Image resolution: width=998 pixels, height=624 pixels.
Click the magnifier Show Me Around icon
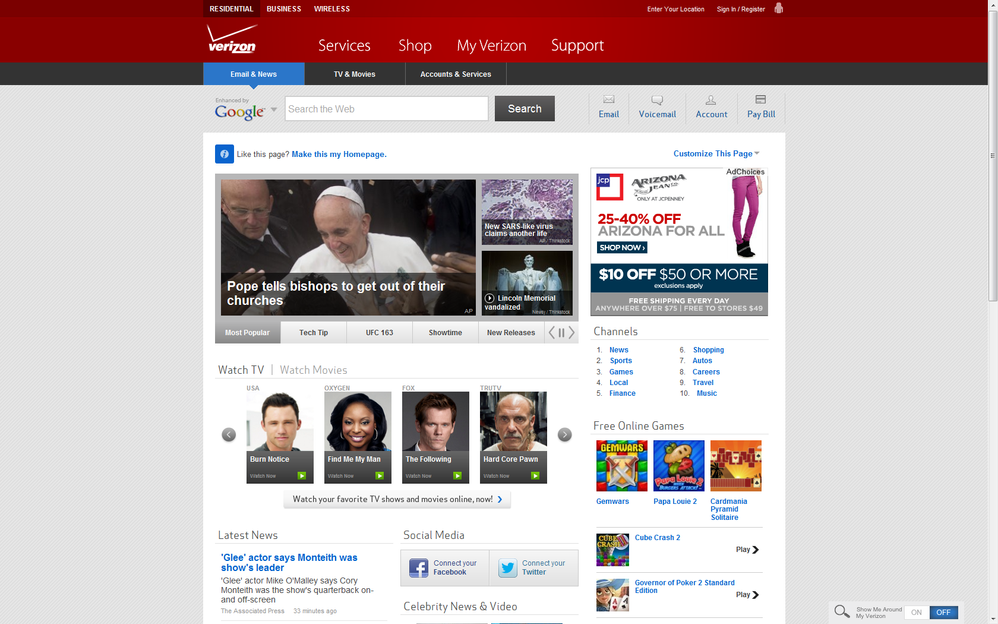click(x=842, y=612)
